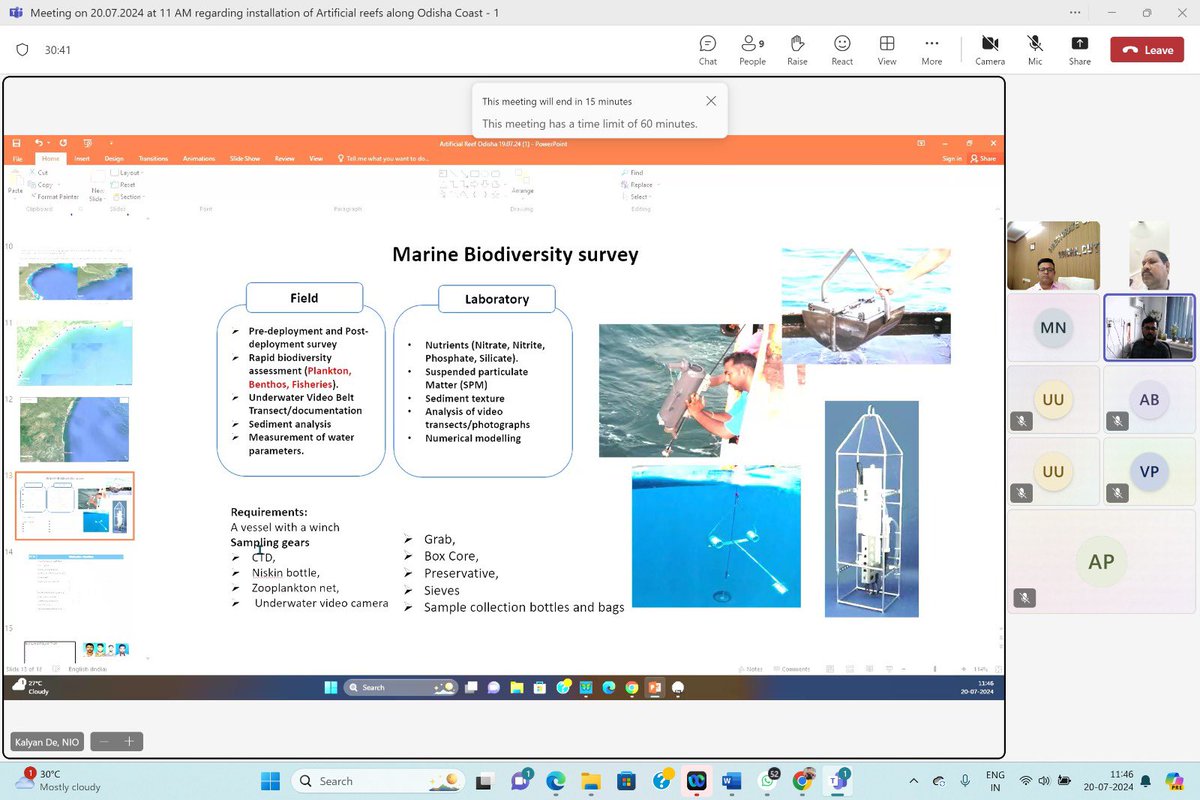Viewport: 1200px width, 800px height.
Task: Leave the meeting
Action: pos(1148,50)
